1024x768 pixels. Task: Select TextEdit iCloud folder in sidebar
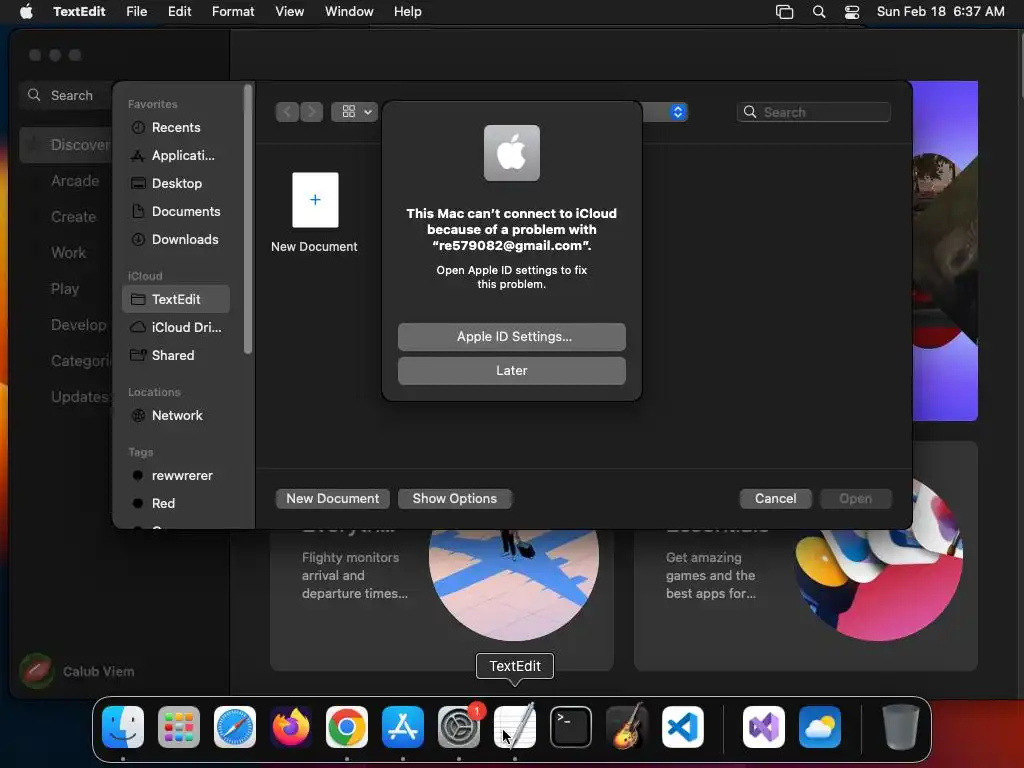(176, 300)
